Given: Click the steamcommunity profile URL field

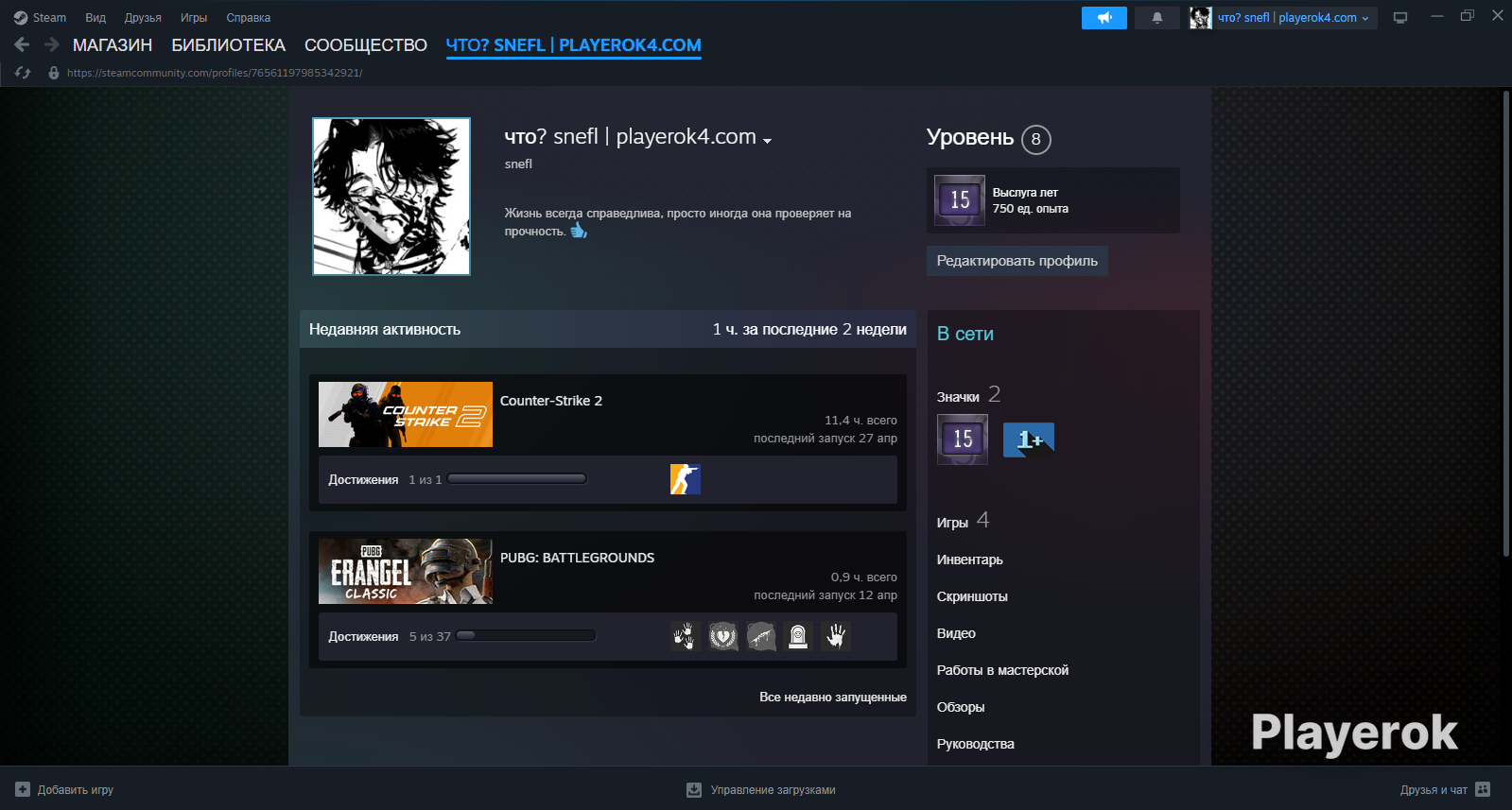Looking at the screenshot, I should 215,73.
